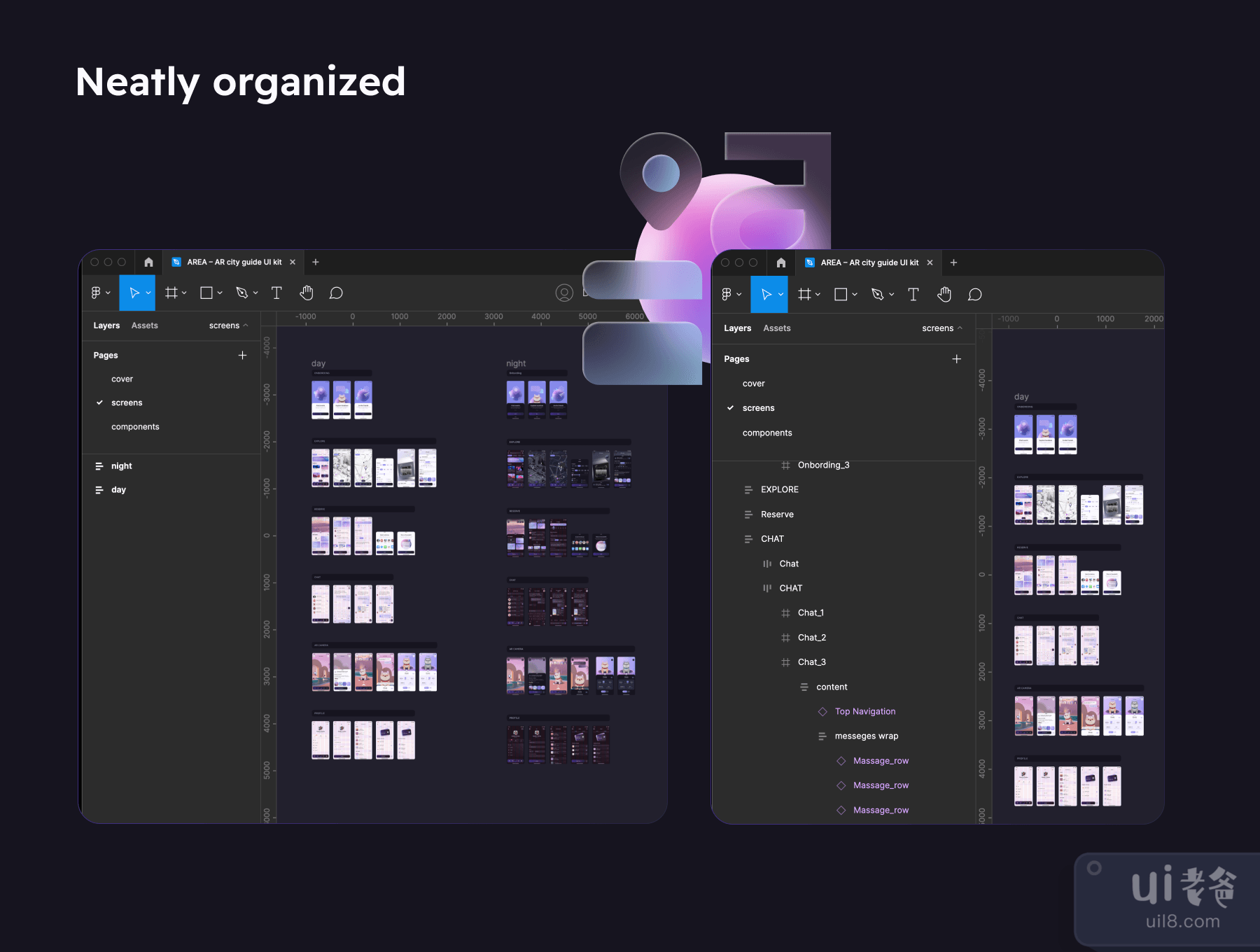Select the Text tool in the left Figma window
Viewport: 1260px width, 952px height.
click(276, 293)
